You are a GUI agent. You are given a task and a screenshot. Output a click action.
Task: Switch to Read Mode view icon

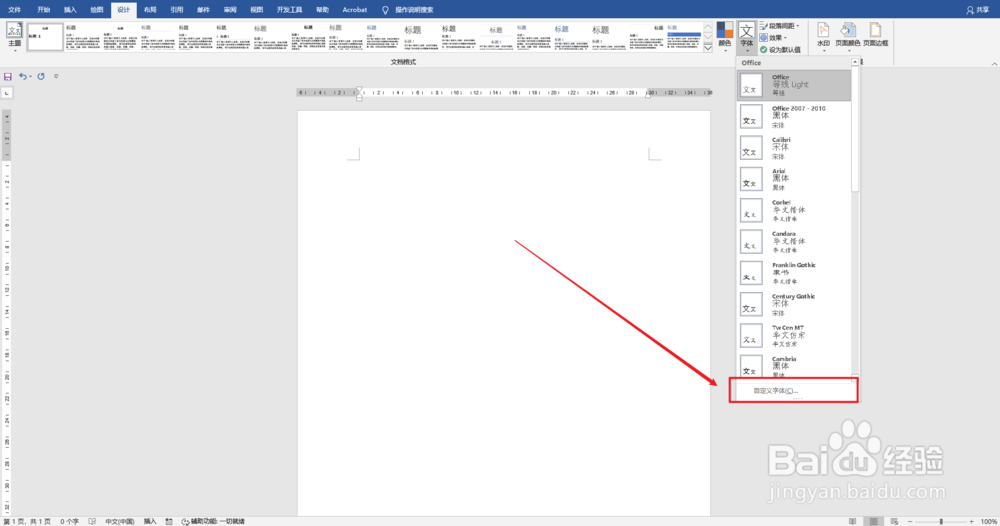point(853,521)
